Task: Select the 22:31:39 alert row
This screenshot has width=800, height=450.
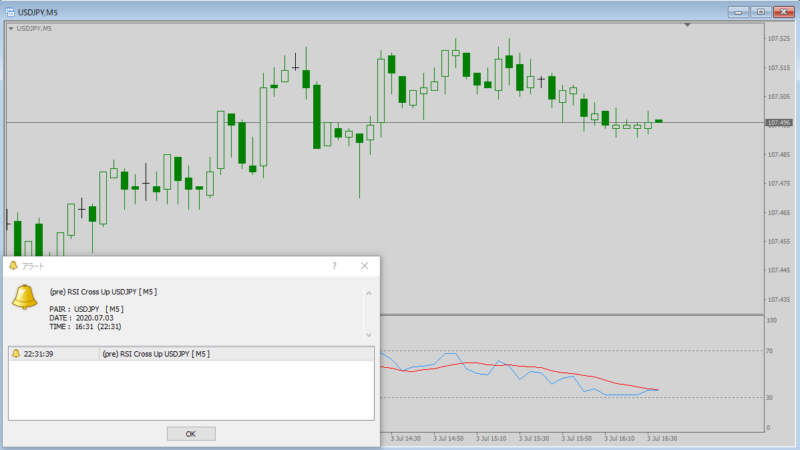Action: point(191,354)
